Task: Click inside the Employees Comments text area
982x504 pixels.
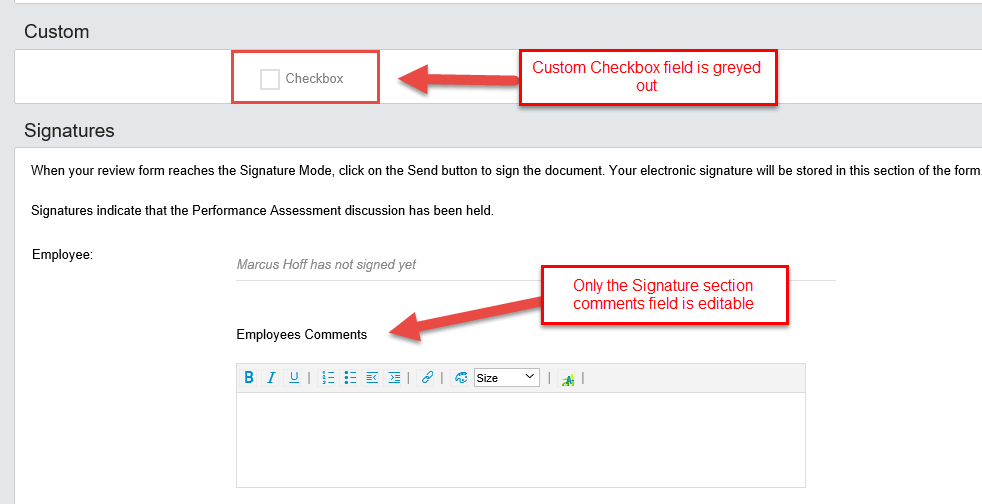Action: pos(520,440)
